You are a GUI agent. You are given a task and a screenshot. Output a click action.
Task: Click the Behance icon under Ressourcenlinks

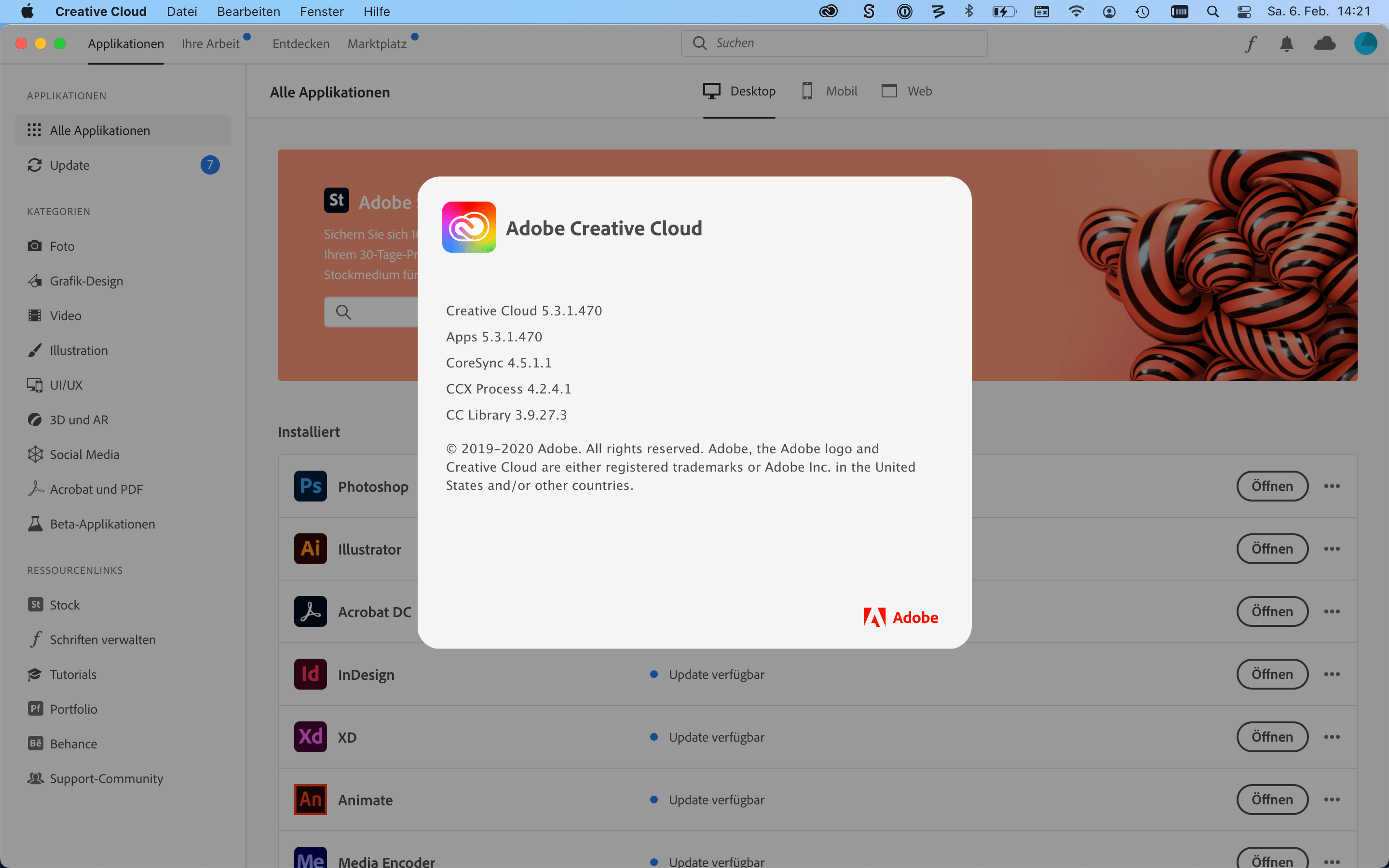tap(35, 743)
